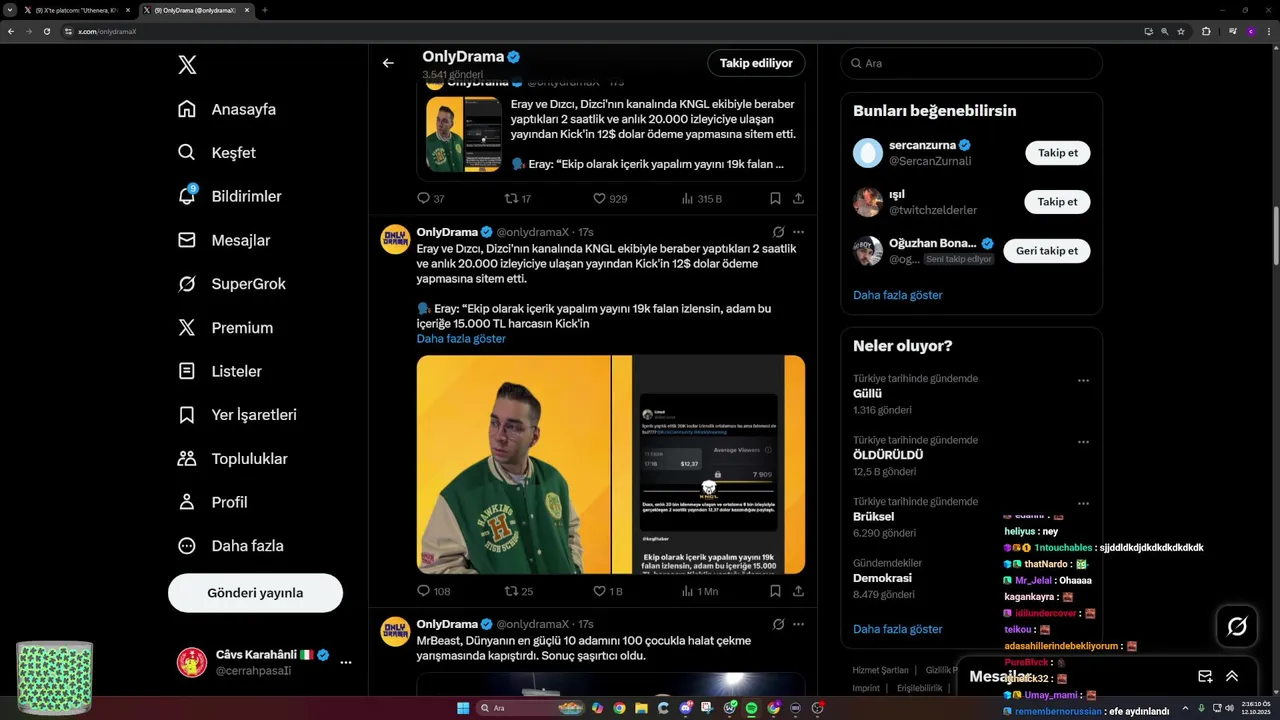Show more trends under Neler oluyor
The width and height of the screenshot is (1280, 720).
pyautogui.click(x=897, y=629)
